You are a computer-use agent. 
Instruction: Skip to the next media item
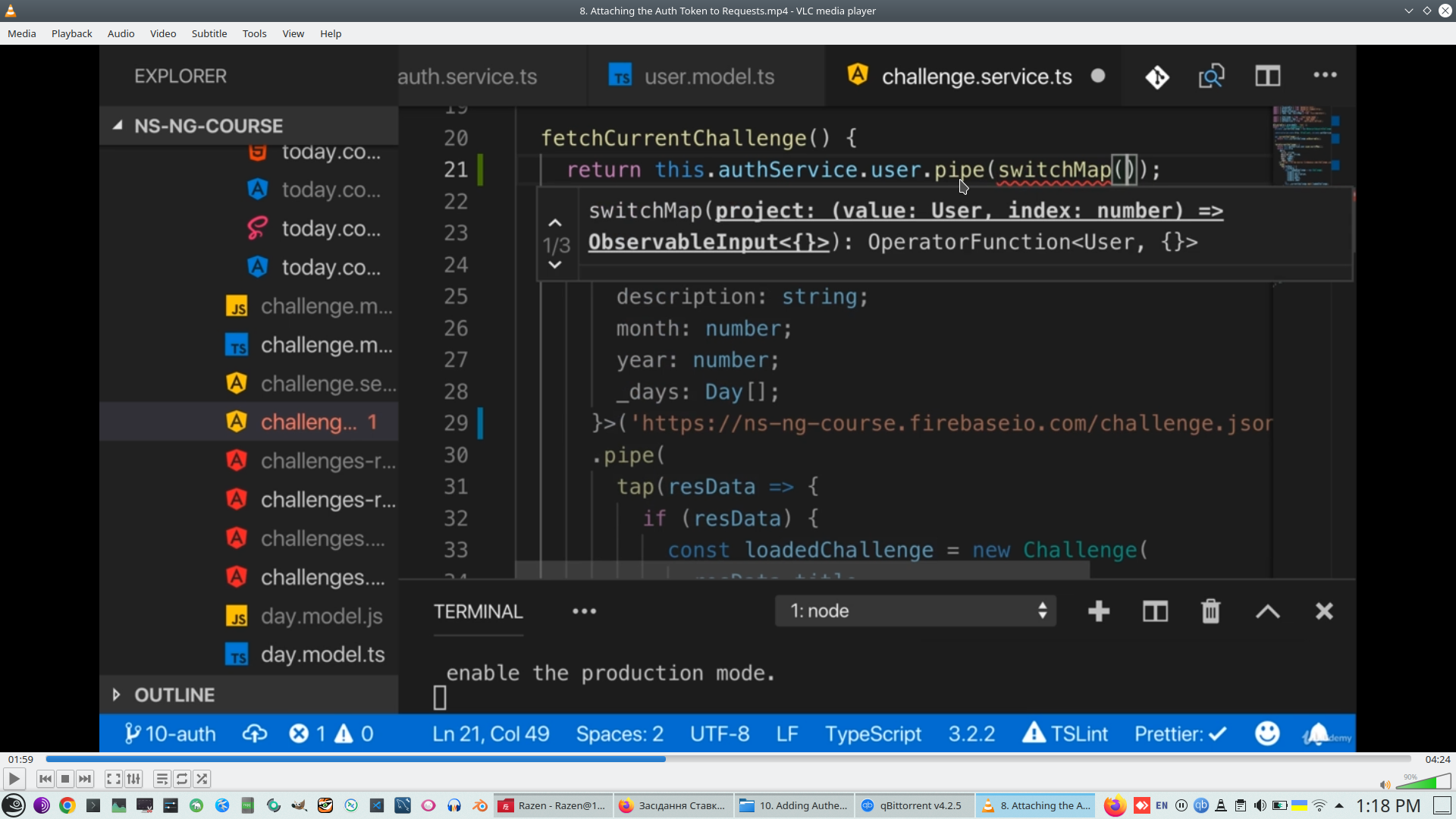click(x=85, y=779)
